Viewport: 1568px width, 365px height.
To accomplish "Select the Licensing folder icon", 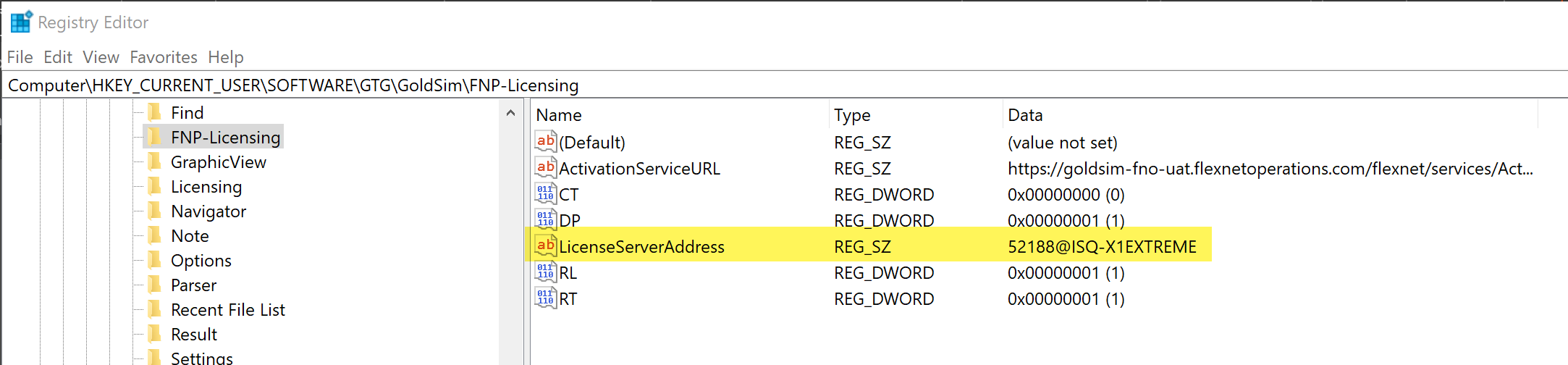I will [x=154, y=186].
